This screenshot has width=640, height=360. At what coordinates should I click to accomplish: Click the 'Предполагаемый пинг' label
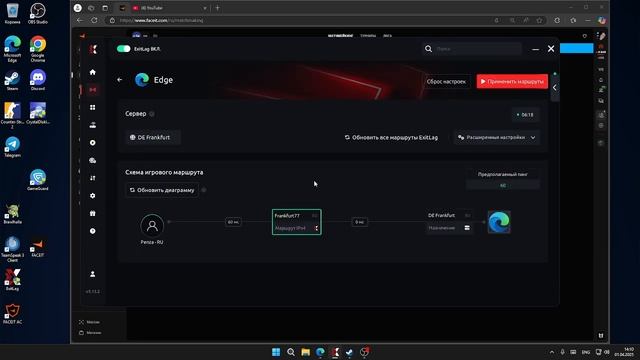(x=502, y=174)
